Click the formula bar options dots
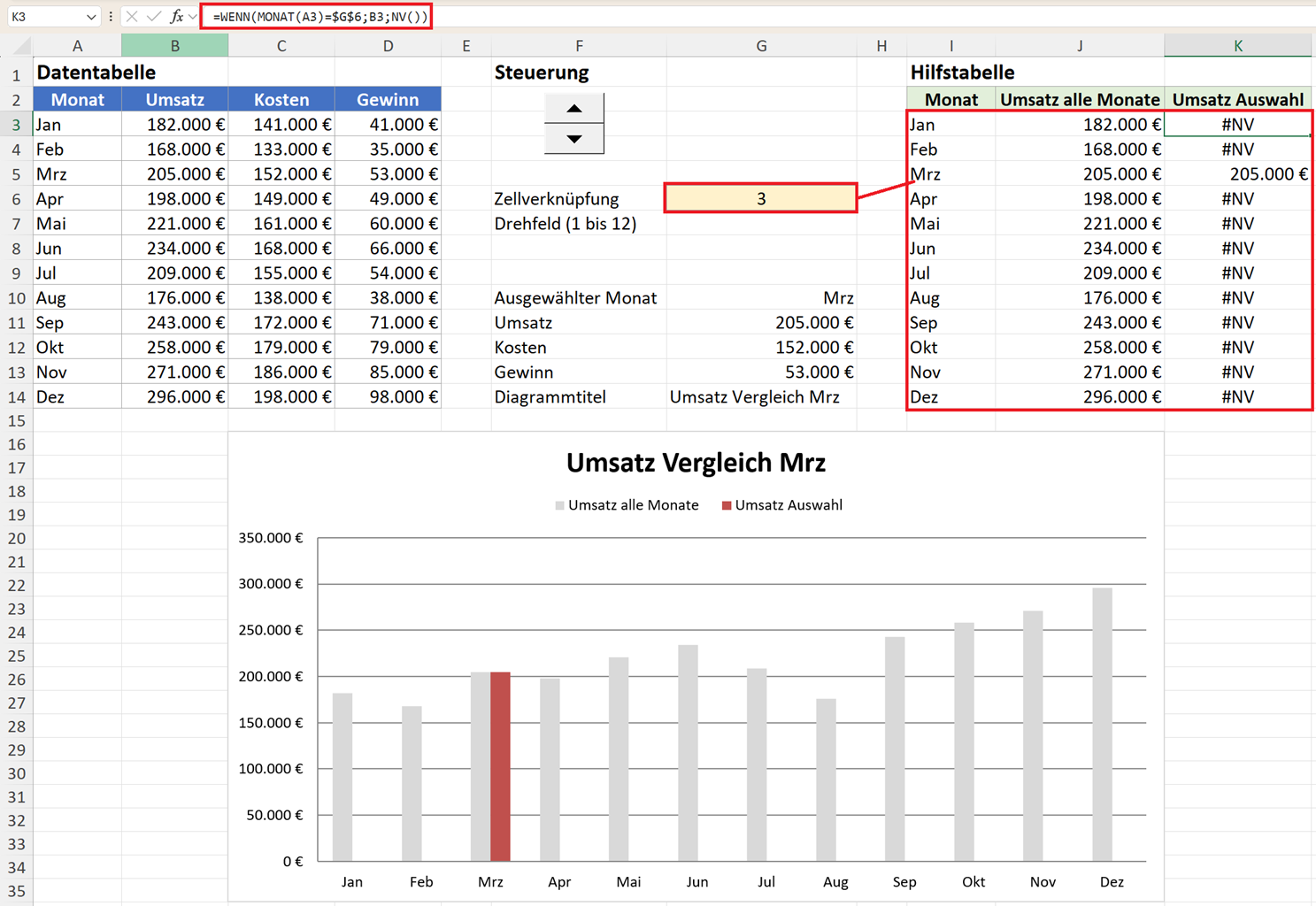 pos(111,17)
